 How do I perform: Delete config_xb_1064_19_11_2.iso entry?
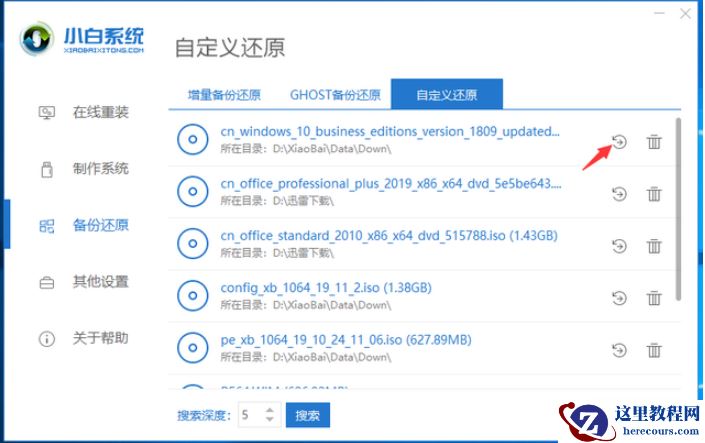(x=654, y=298)
